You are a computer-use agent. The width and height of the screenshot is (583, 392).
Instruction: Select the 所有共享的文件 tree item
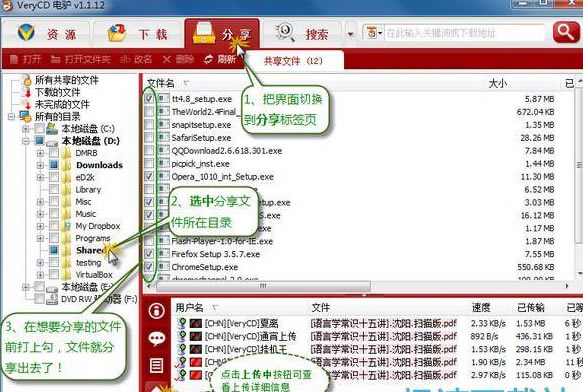point(67,80)
